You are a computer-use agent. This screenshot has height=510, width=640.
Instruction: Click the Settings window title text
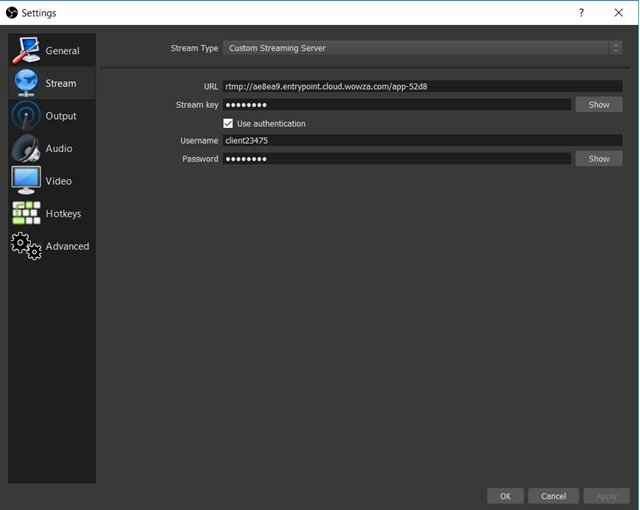pyautogui.click(x=39, y=13)
